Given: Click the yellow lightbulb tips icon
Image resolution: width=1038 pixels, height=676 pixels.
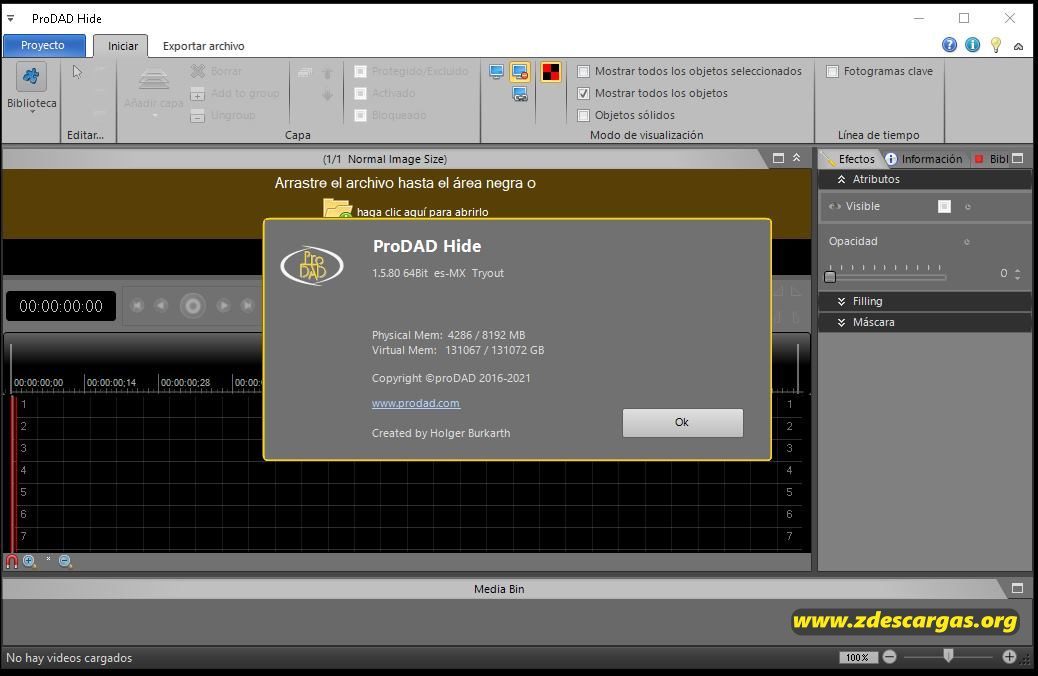Looking at the screenshot, I should [x=996, y=44].
